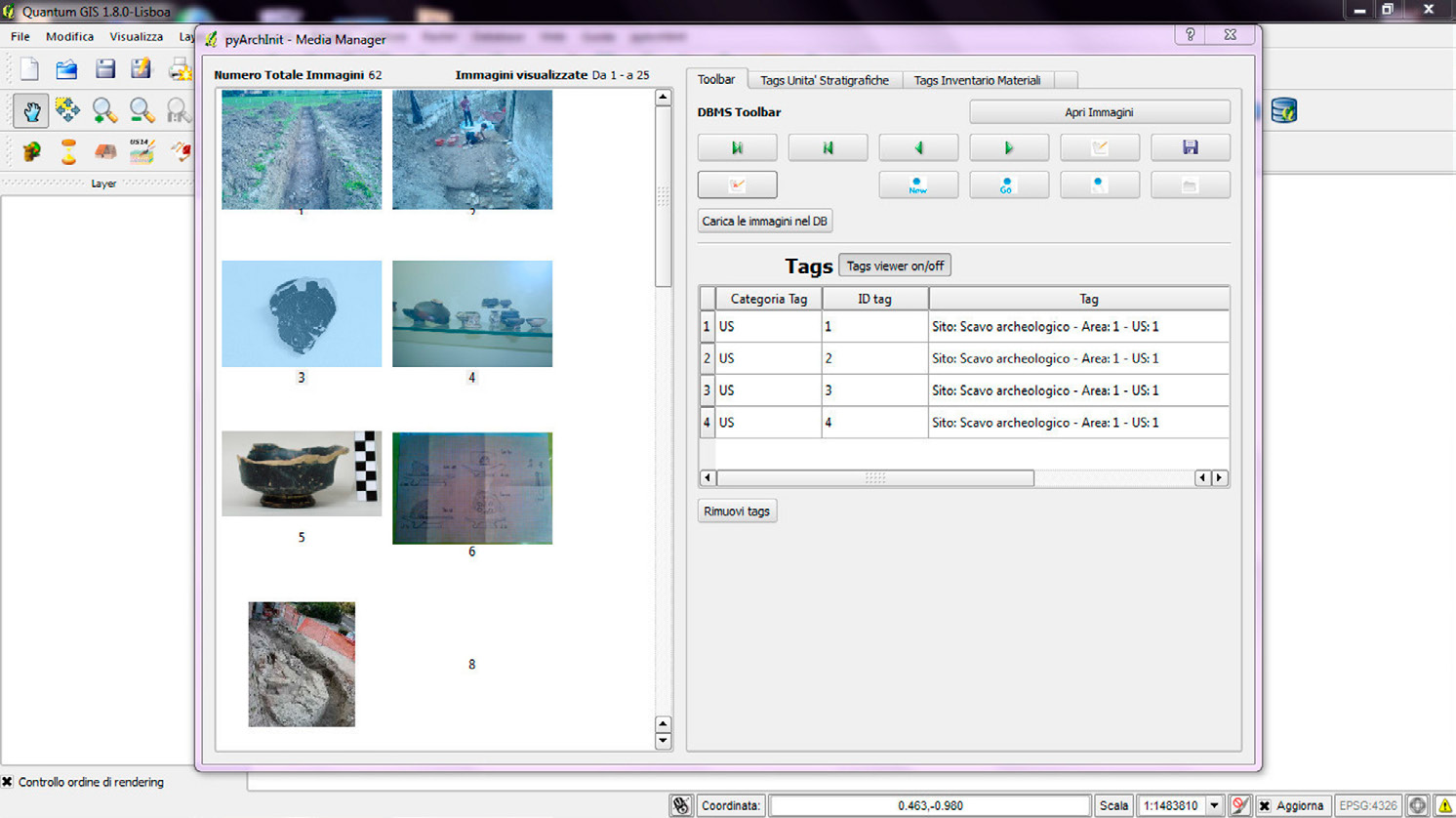Open the pyArchInit site plugin icon
The height and width of the screenshot is (818, 1456).
point(31,151)
